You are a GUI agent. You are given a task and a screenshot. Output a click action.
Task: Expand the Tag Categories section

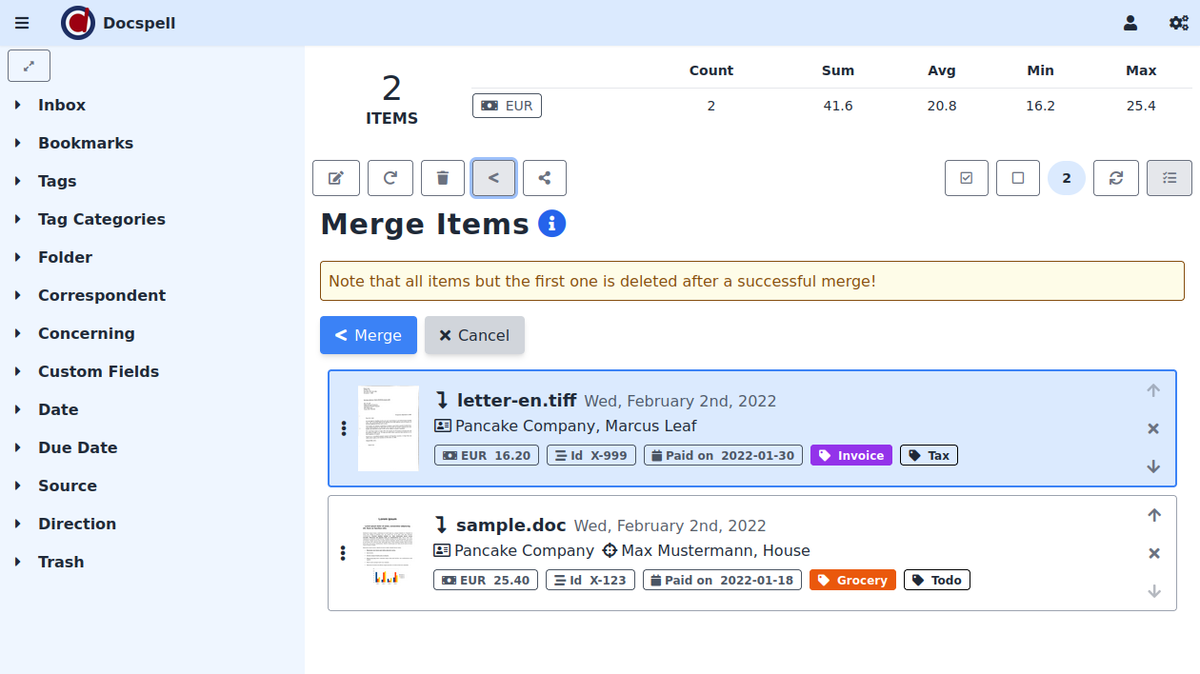[x=101, y=219]
